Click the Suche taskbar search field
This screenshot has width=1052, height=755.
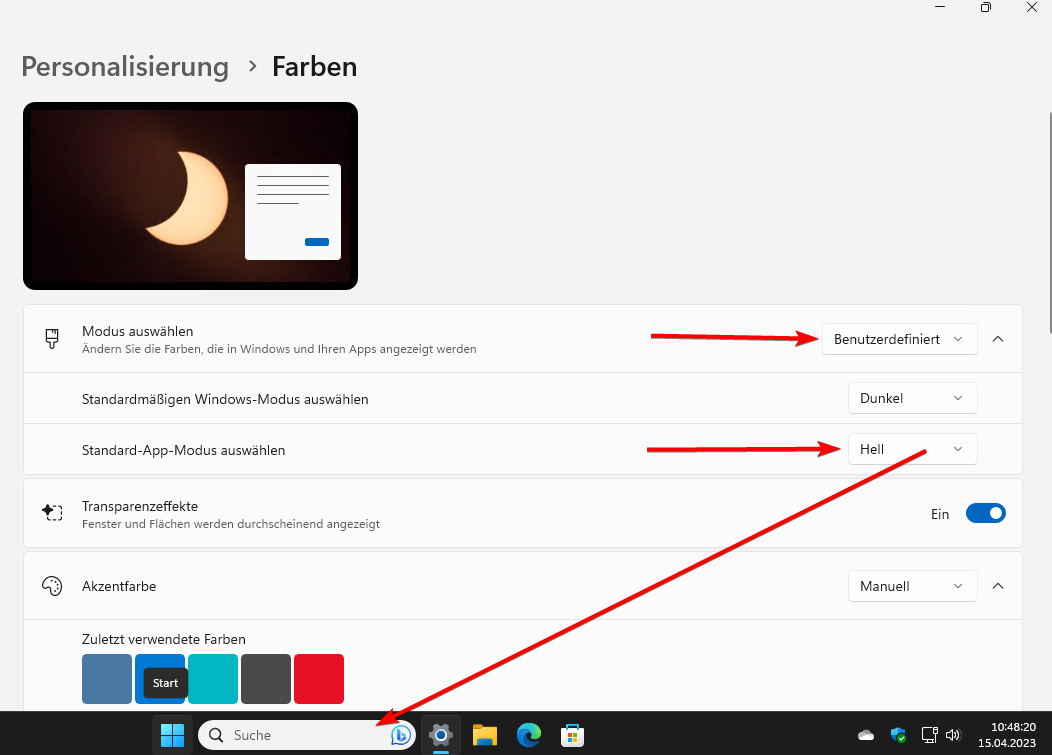click(x=307, y=735)
